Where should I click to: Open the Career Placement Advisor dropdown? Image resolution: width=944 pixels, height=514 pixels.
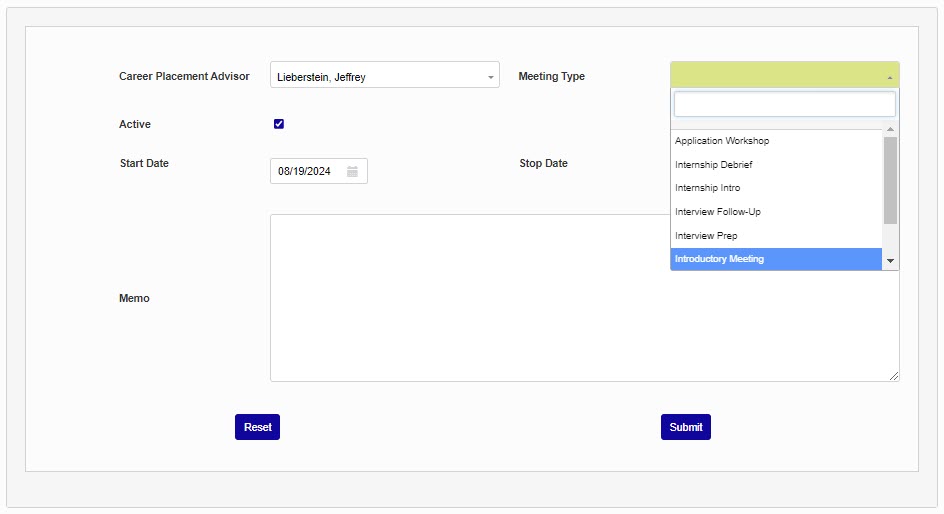(384, 76)
